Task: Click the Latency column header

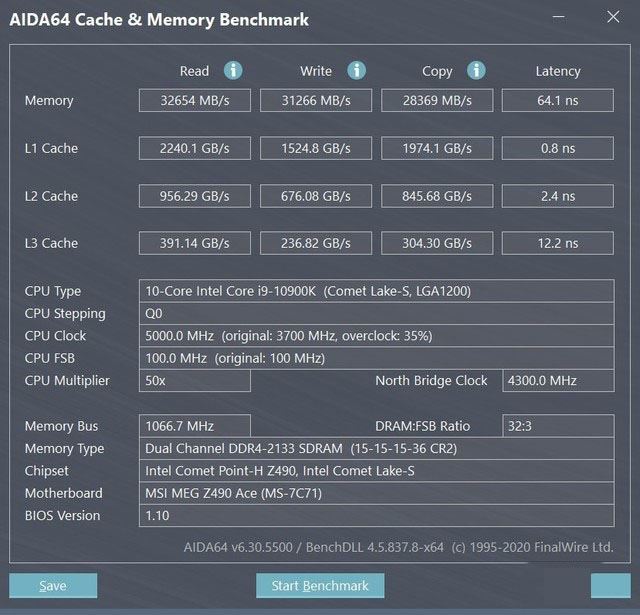Action: [558, 72]
